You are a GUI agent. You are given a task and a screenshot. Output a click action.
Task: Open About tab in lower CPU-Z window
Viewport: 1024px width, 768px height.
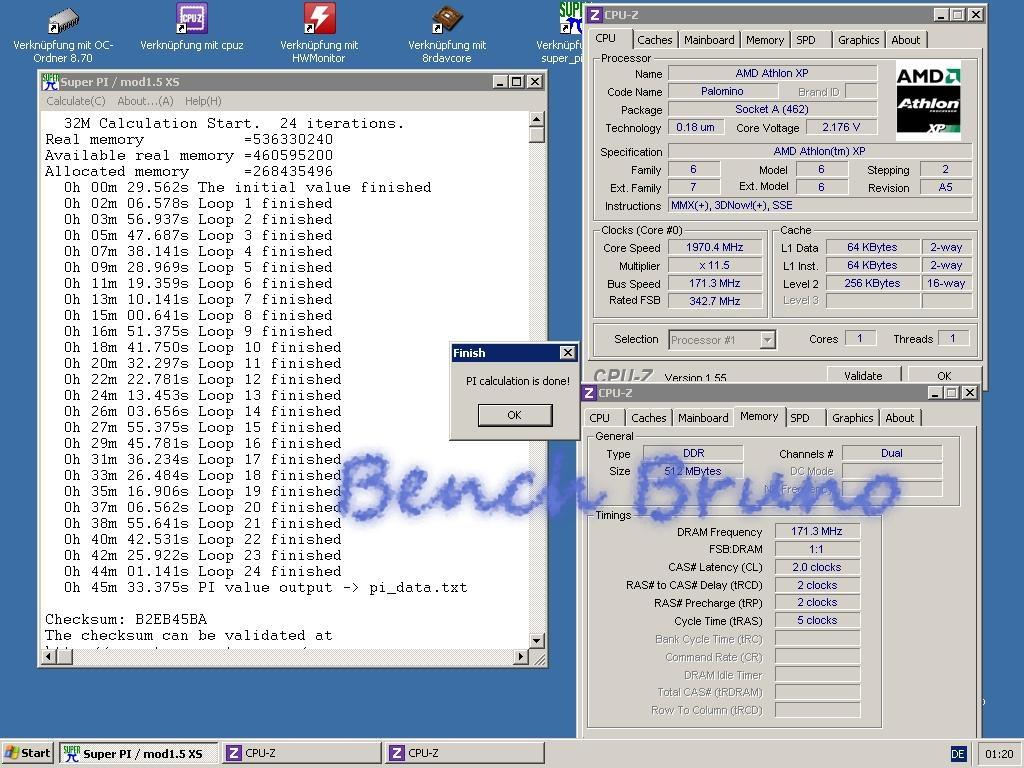pyautogui.click(x=899, y=418)
